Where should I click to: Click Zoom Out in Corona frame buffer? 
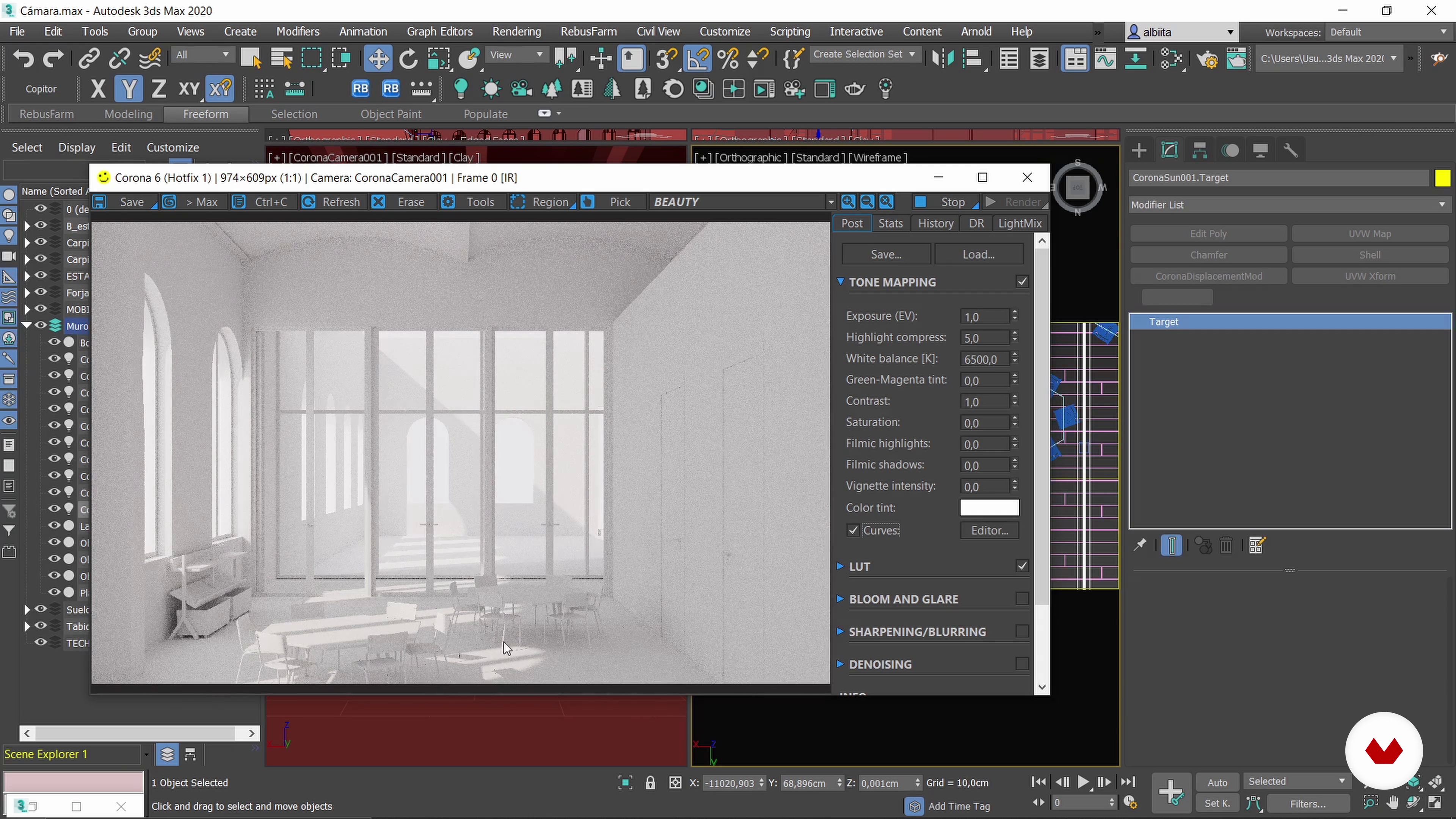867,202
